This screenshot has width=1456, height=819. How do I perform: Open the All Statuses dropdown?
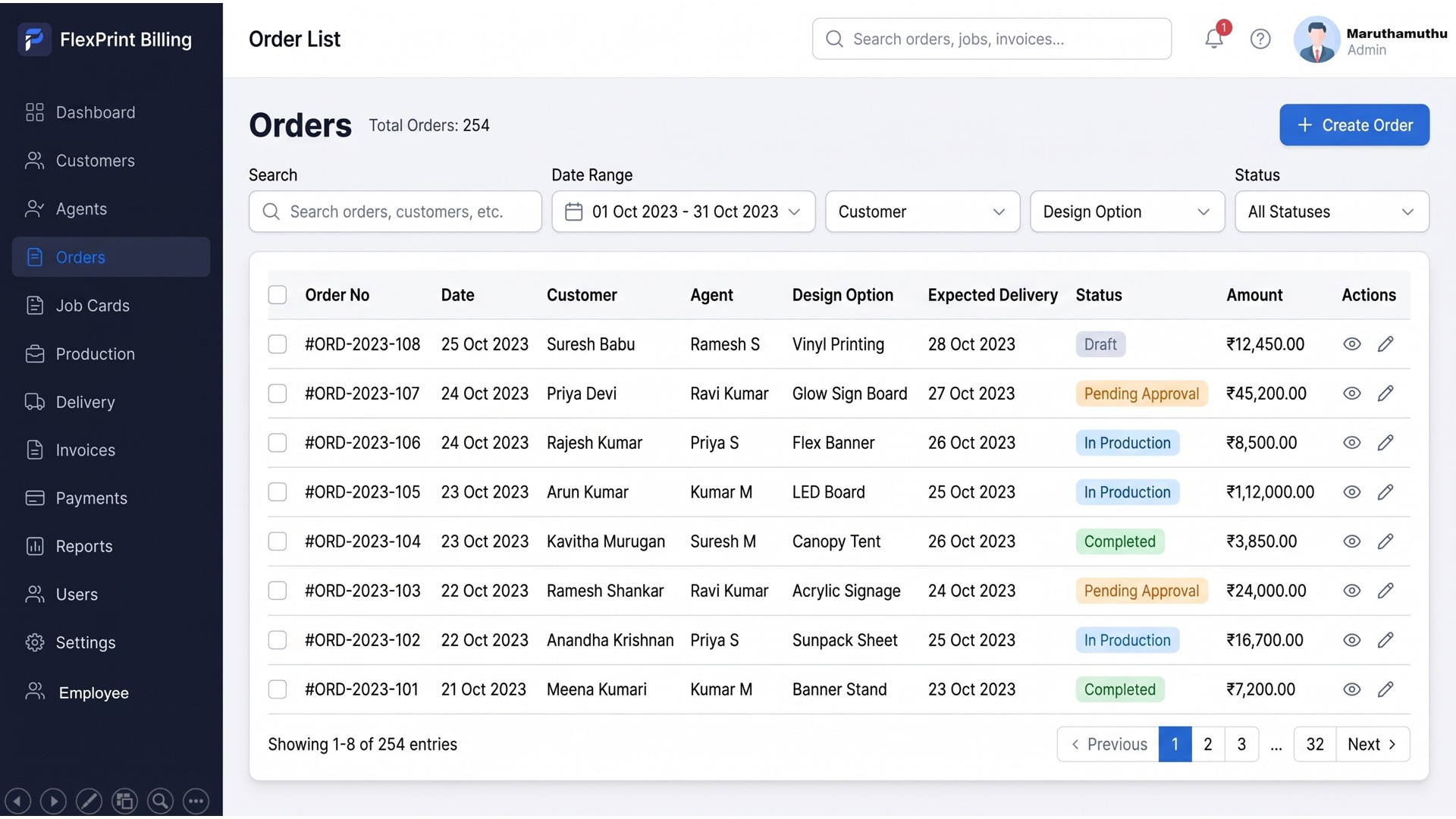pyautogui.click(x=1332, y=212)
